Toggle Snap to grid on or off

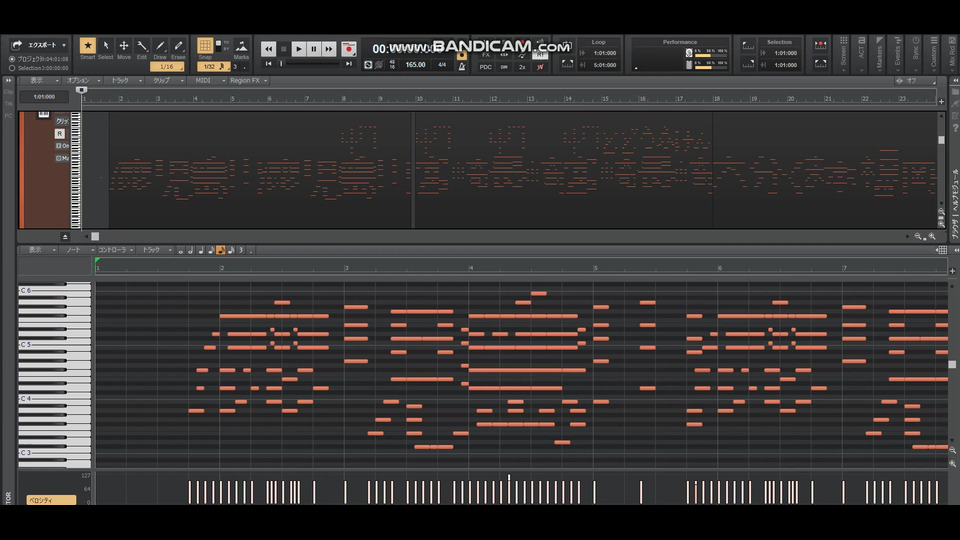tap(205, 47)
